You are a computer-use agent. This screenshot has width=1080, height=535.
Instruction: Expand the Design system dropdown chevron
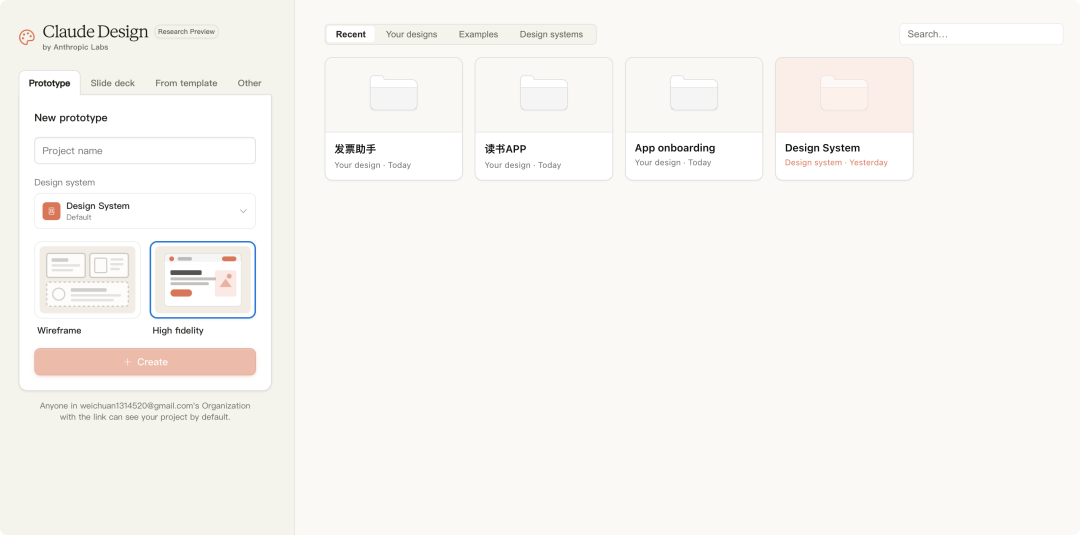243,211
